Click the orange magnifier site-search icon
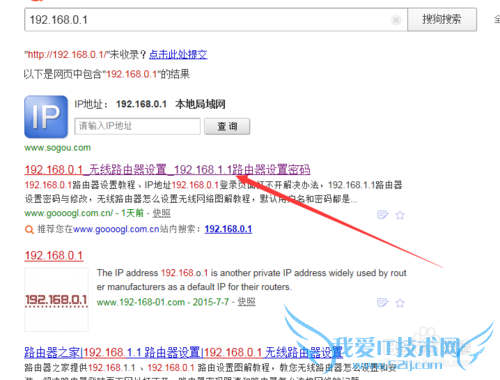This screenshot has height=380, width=500. [29, 230]
